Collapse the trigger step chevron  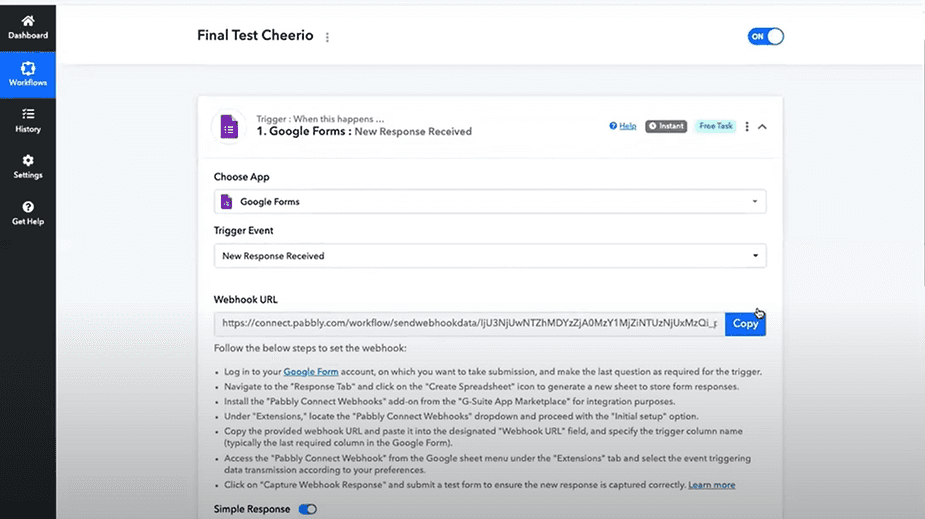tap(763, 127)
